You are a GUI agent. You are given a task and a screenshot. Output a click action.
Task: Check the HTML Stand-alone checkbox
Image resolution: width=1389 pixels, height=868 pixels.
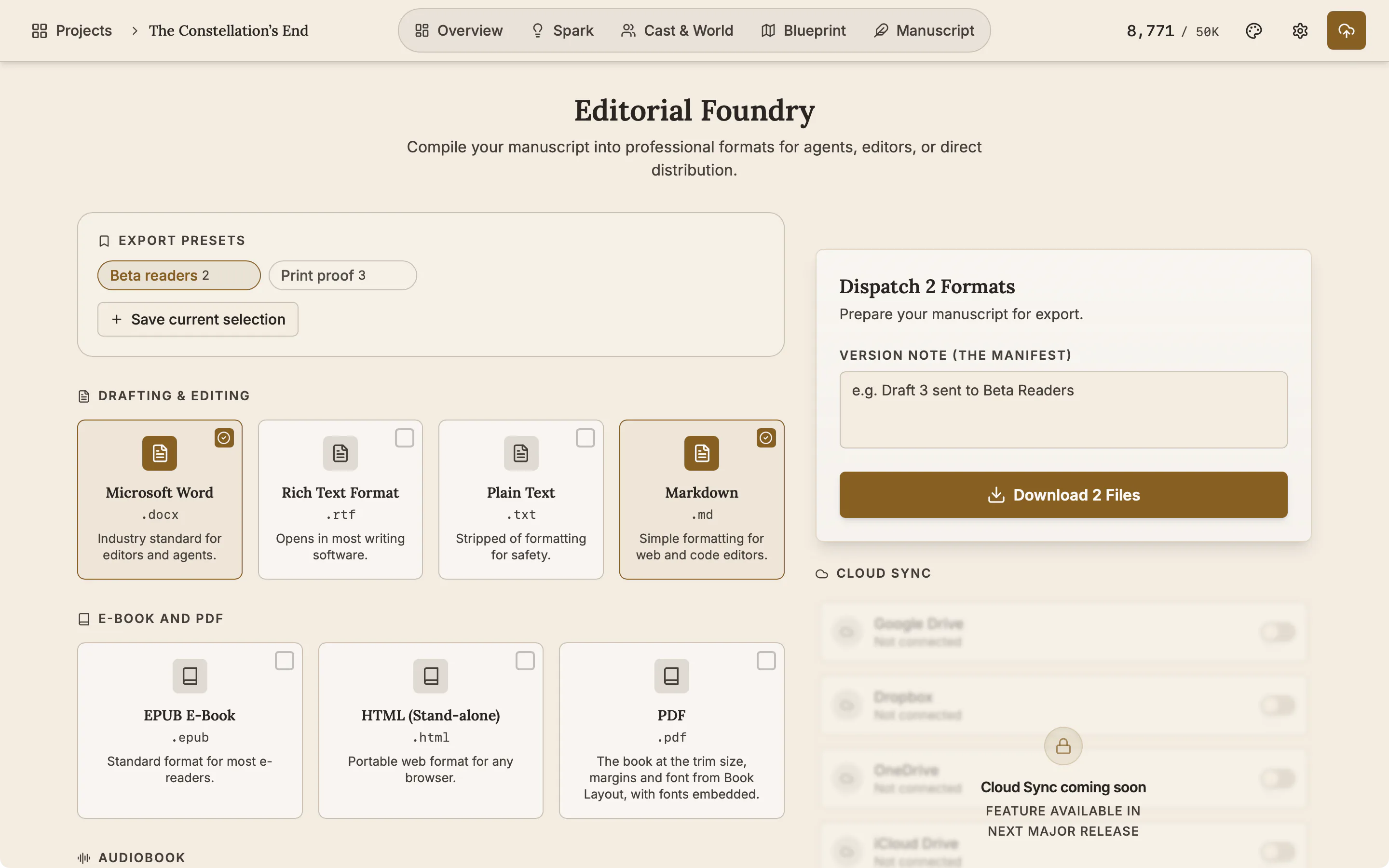(525, 661)
